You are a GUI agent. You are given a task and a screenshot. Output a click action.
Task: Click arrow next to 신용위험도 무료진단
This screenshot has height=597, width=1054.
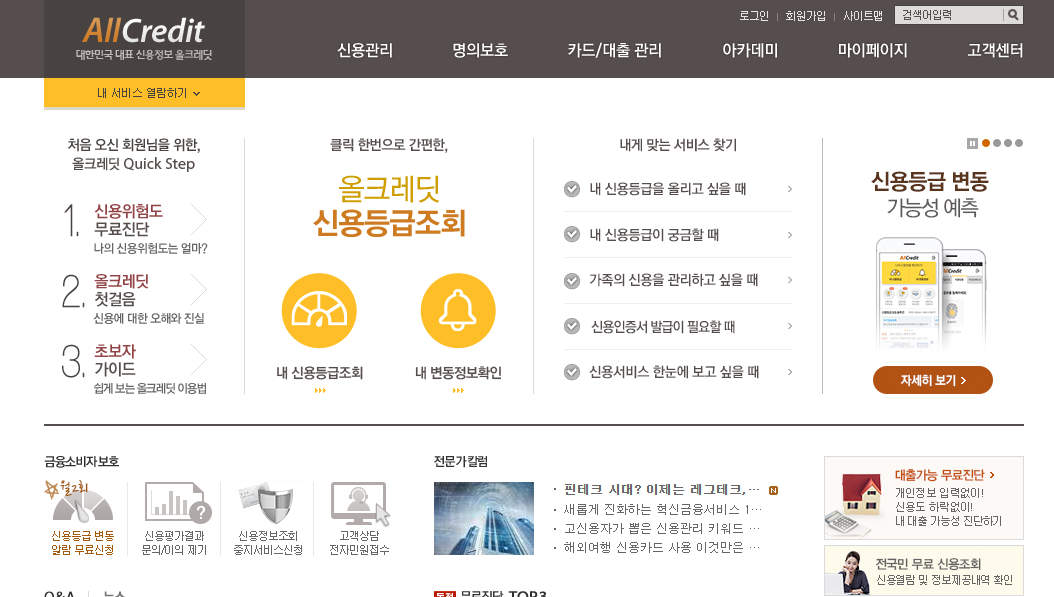tap(199, 219)
